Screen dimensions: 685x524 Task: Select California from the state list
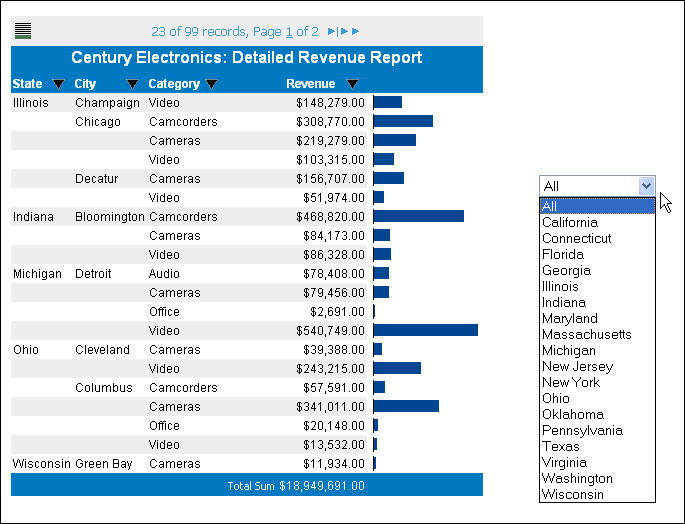pyautogui.click(x=570, y=223)
